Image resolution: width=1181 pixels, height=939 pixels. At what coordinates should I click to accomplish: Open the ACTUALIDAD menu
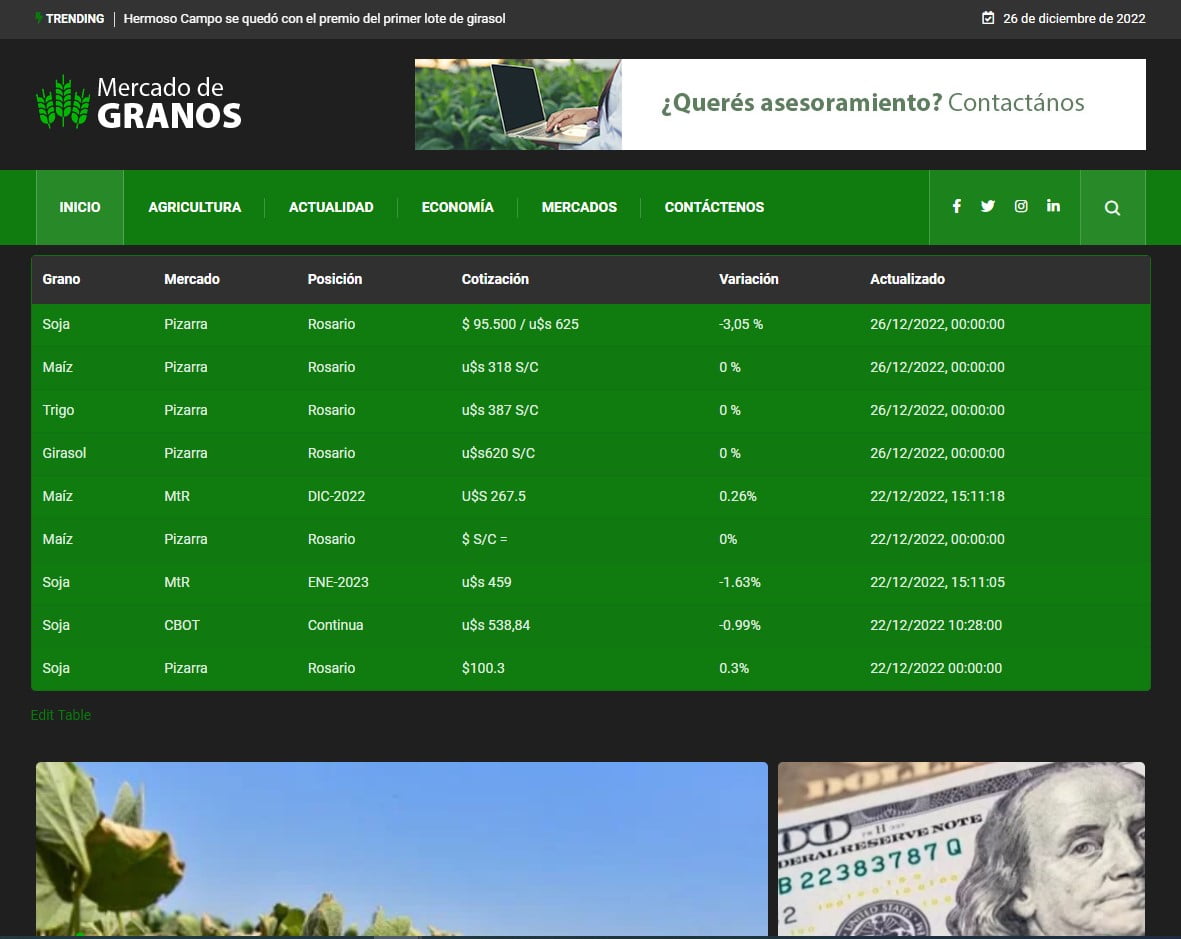coord(331,207)
